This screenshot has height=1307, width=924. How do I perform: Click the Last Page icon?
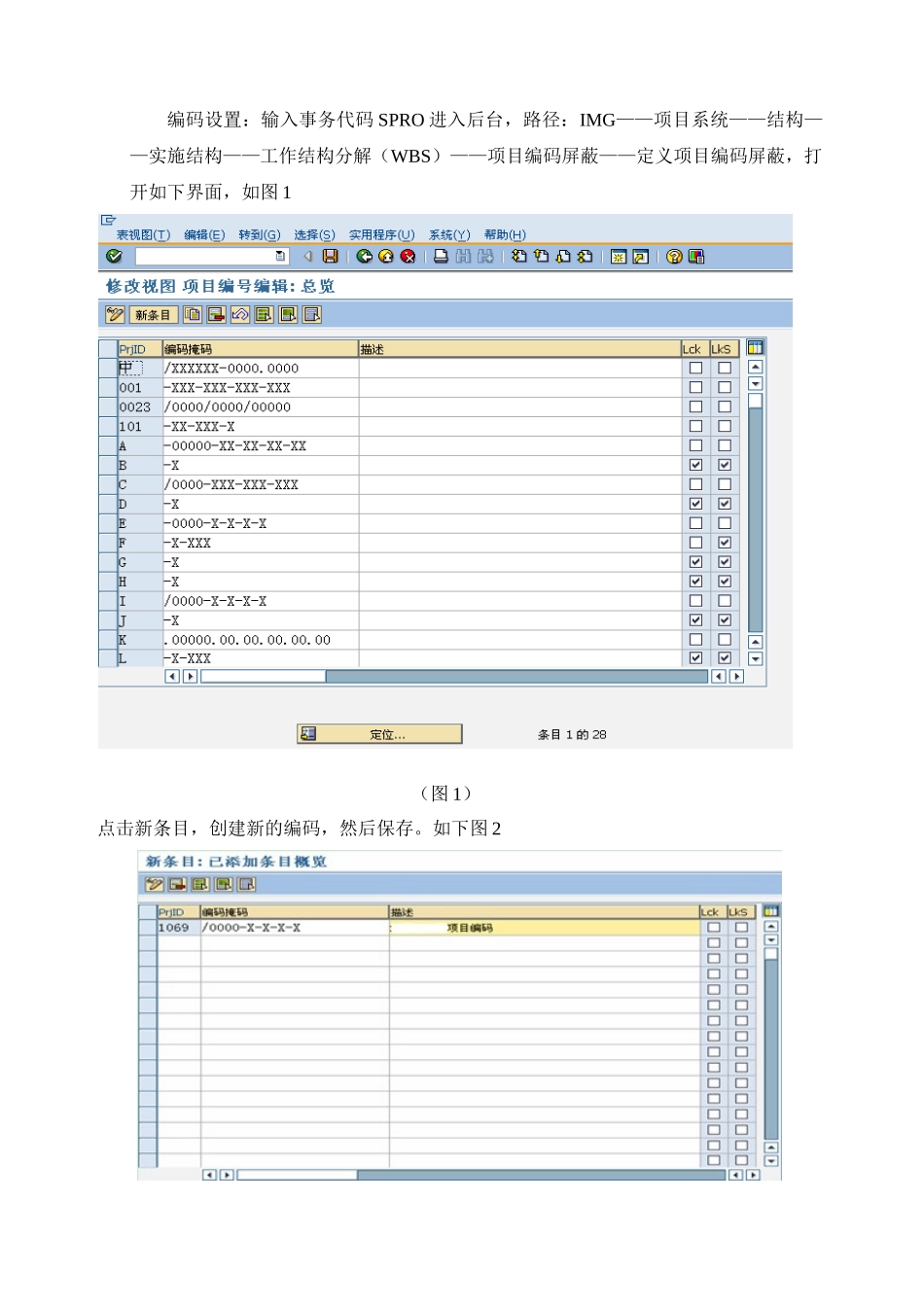pyautogui.click(x=585, y=256)
